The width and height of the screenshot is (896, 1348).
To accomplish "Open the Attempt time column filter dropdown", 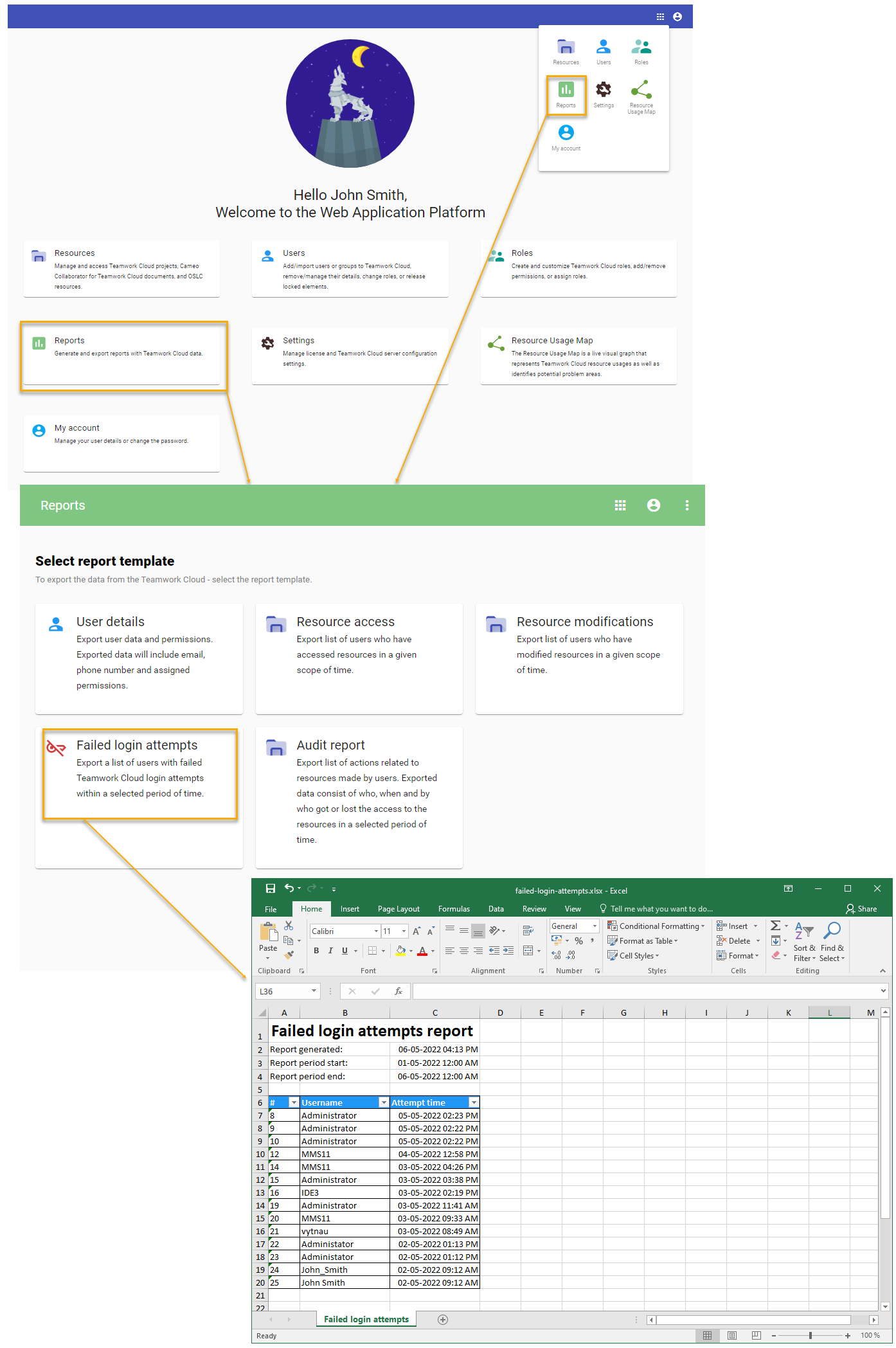I will coord(474,1102).
